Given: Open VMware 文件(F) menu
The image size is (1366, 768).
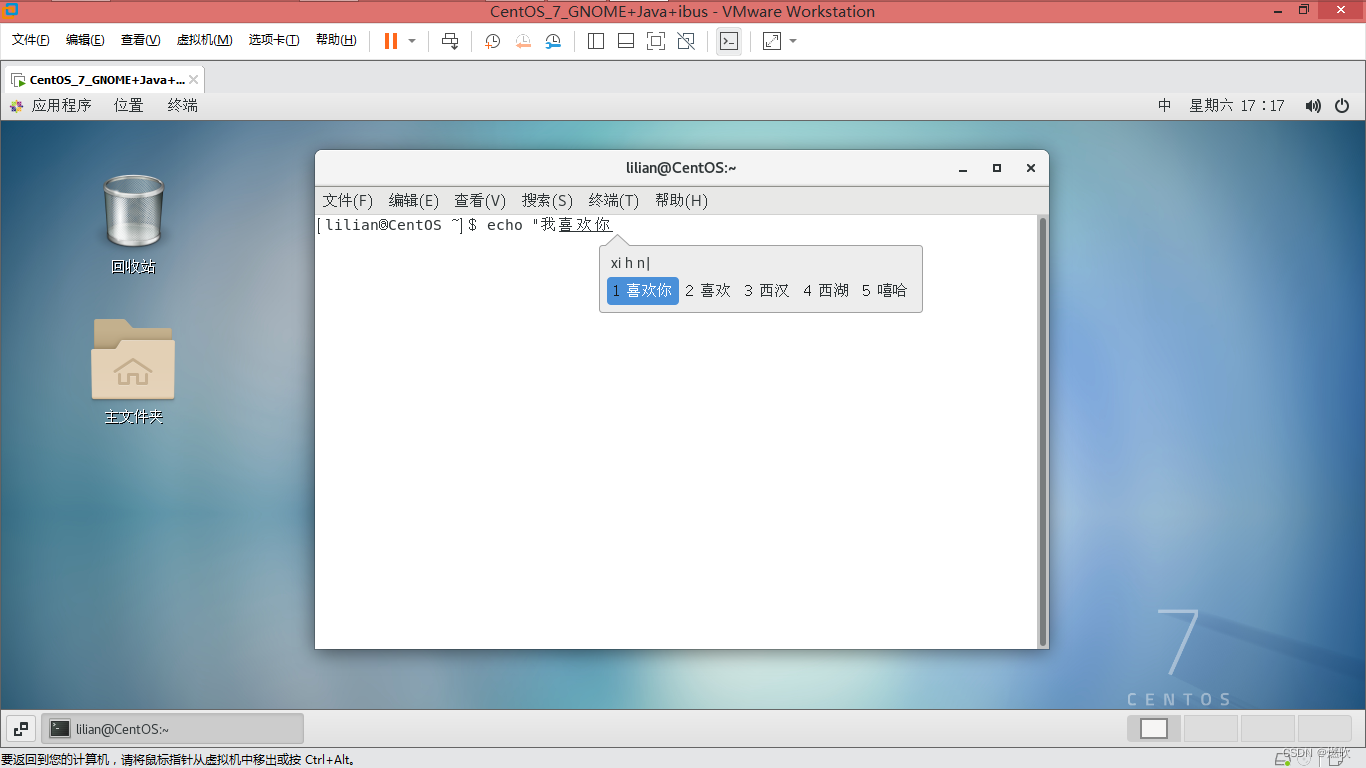Looking at the screenshot, I should [31, 40].
